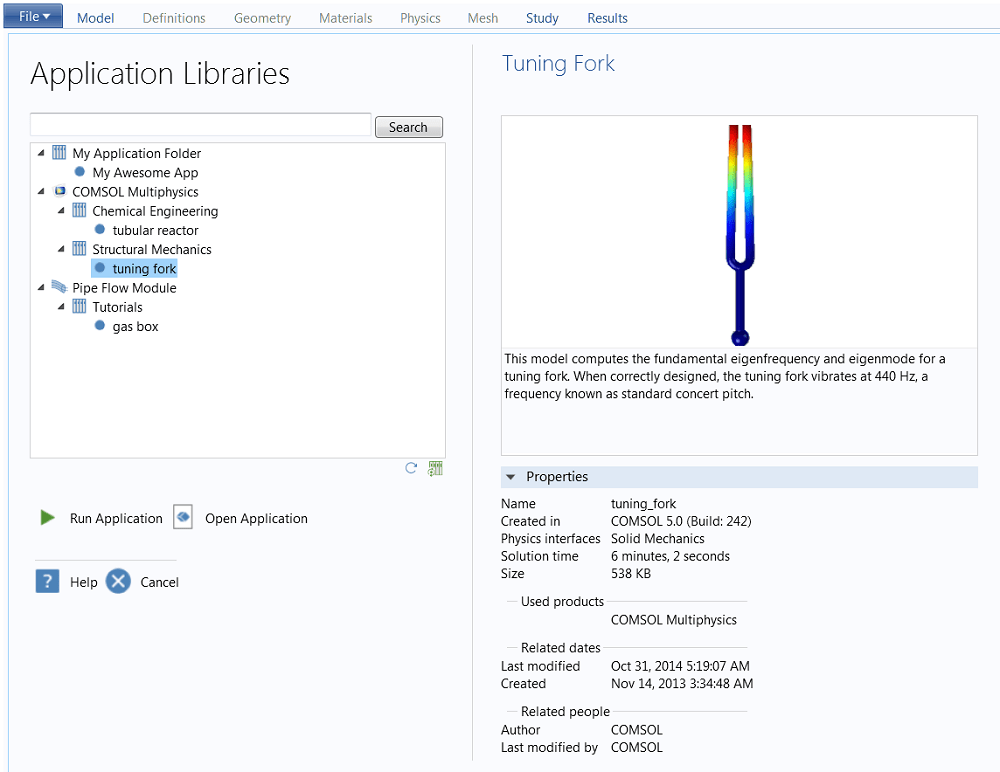Open the Geometry tab
The image size is (1000, 772).
262,18
